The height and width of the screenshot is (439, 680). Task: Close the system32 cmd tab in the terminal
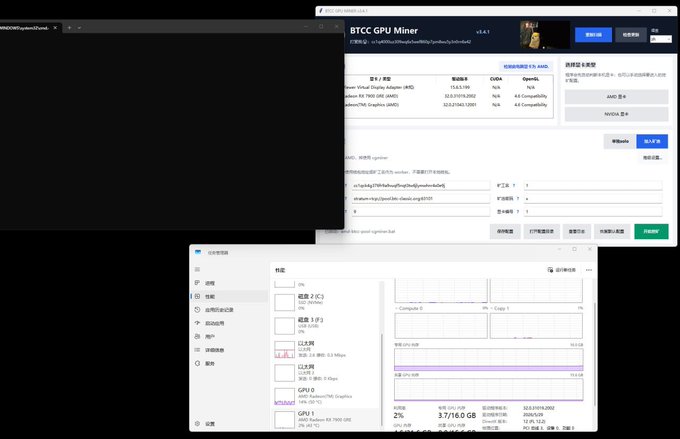[55, 28]
